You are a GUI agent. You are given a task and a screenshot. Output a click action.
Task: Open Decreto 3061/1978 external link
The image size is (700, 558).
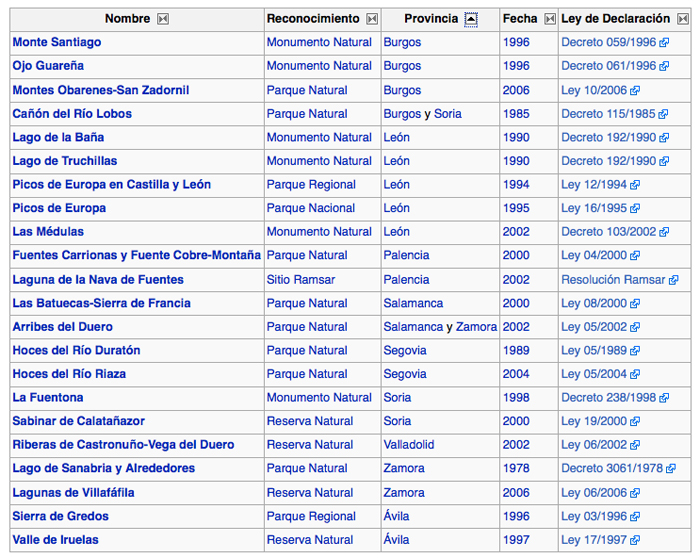click(618, 468)
